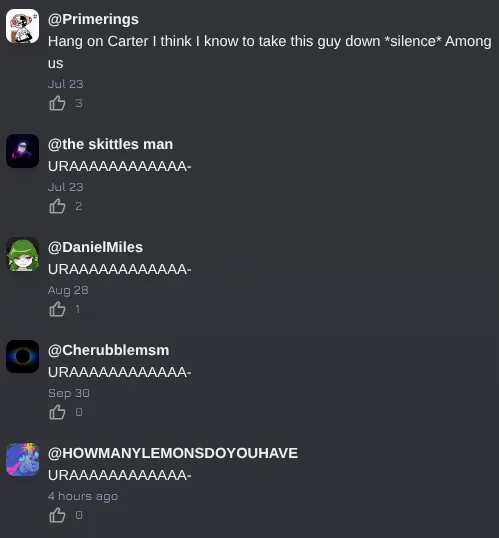Visit the @Cherubblemsm username link

[x=108, y=350]
